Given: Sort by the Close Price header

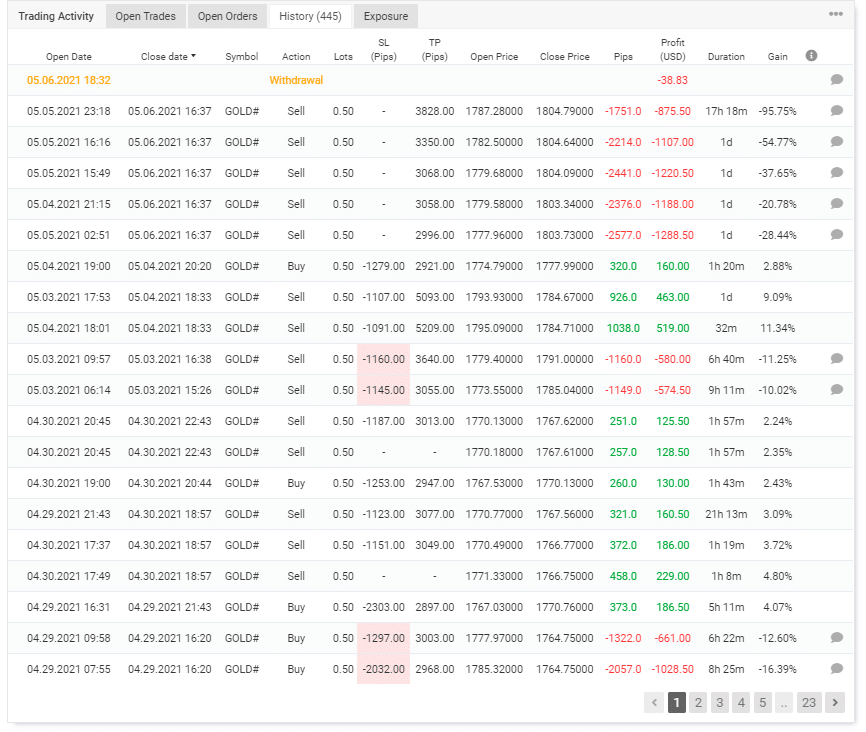Looking at the screenshot, I should coord(565,56).
